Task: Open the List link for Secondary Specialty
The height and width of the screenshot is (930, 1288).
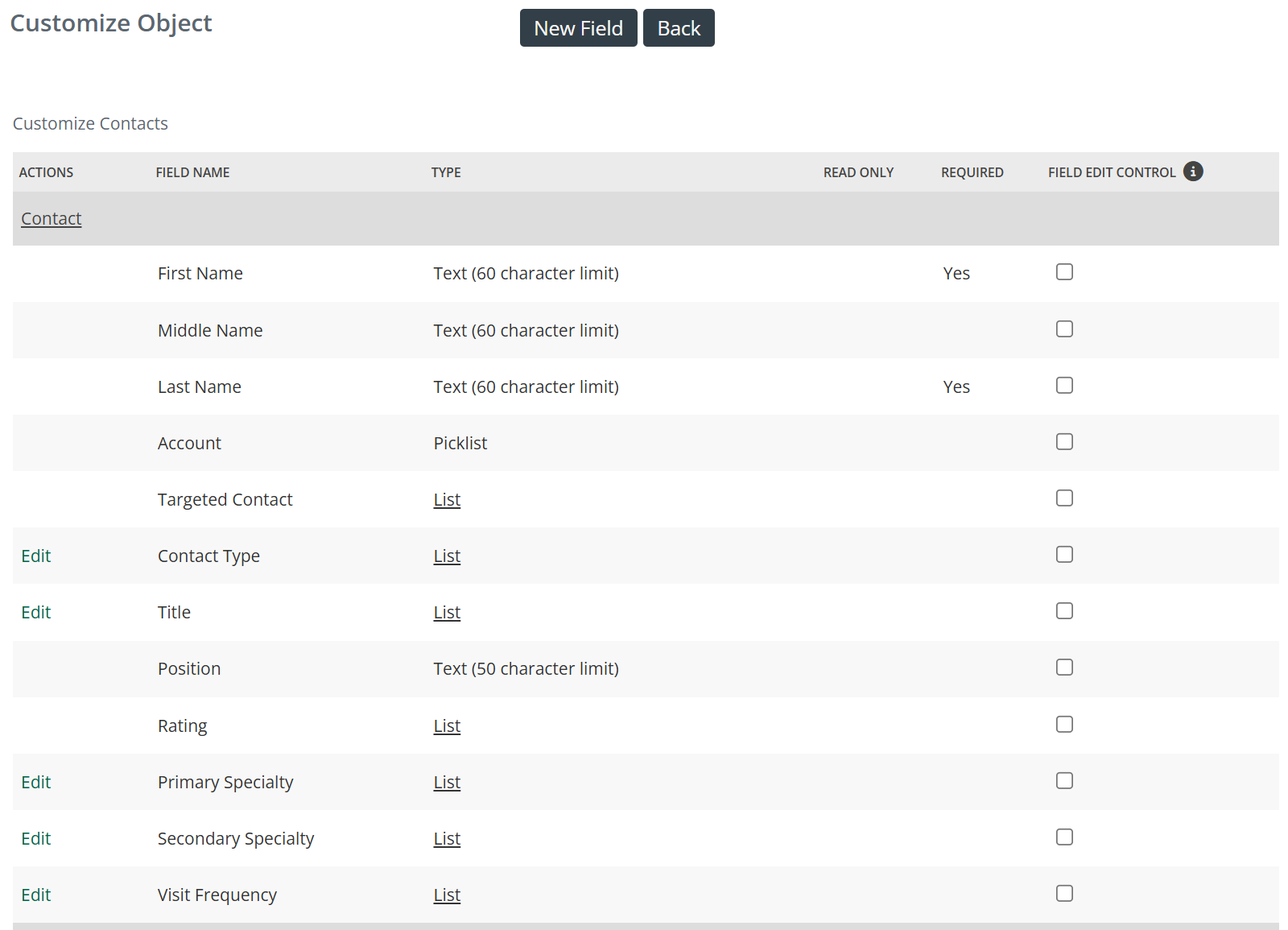Action: (447, 838)
